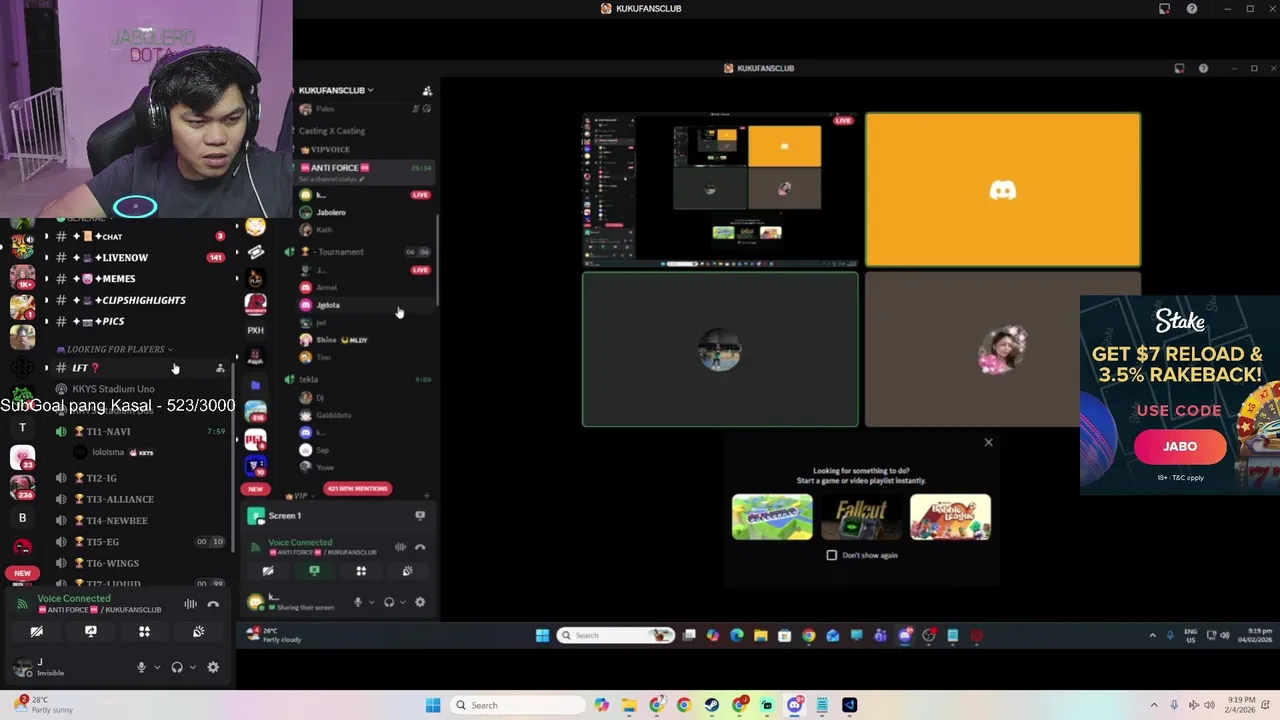Click JABO code button on Stake ad

[x=1180, y=447]
